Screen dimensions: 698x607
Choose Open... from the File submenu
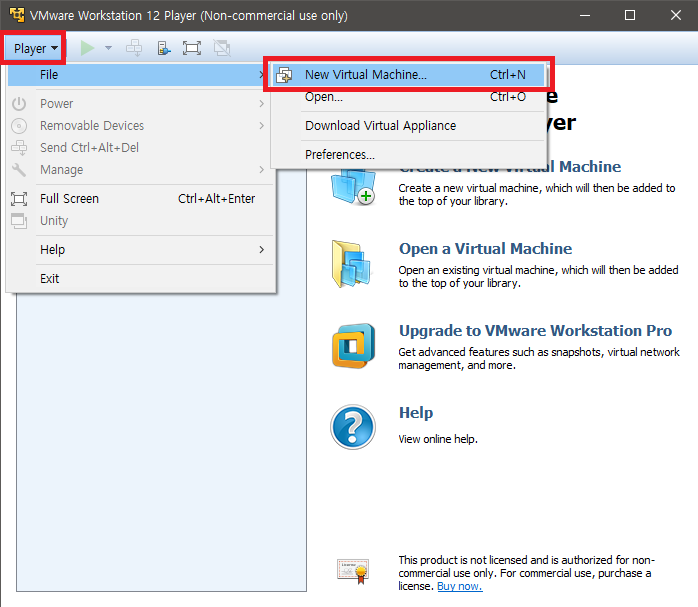coord(408,97)
